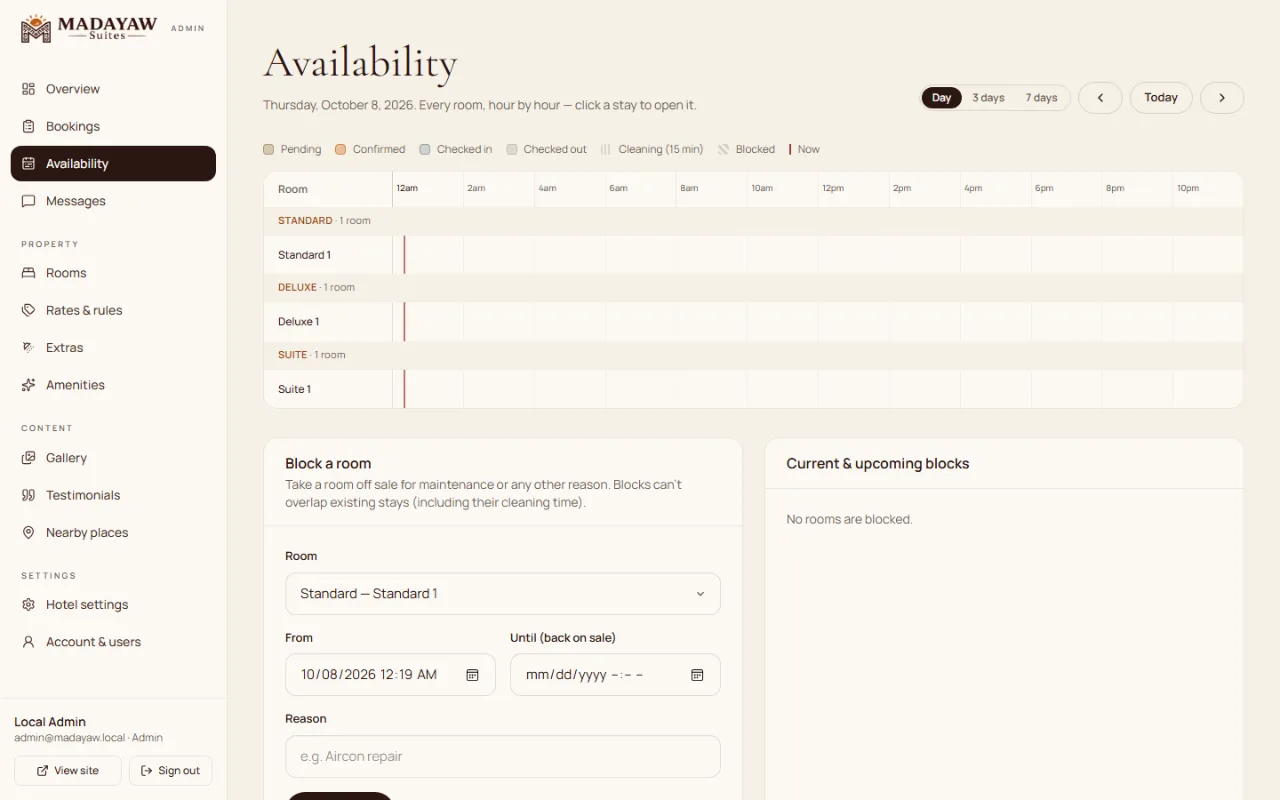Screen dimensions: 1280x800
Task: Click the Extras icon in sidebar
Action: [29, 348]
